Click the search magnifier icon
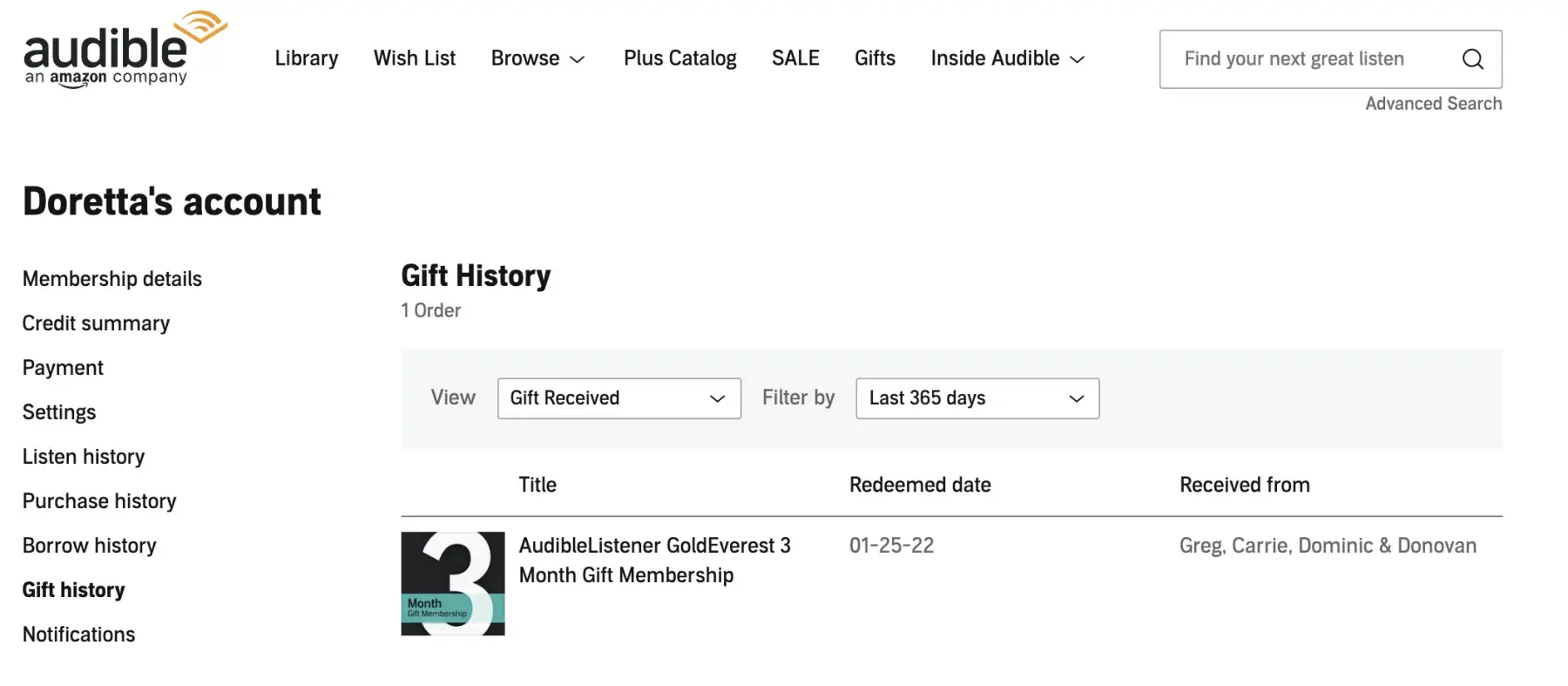The image size is (1568, 686). (x=1472, y=59)
